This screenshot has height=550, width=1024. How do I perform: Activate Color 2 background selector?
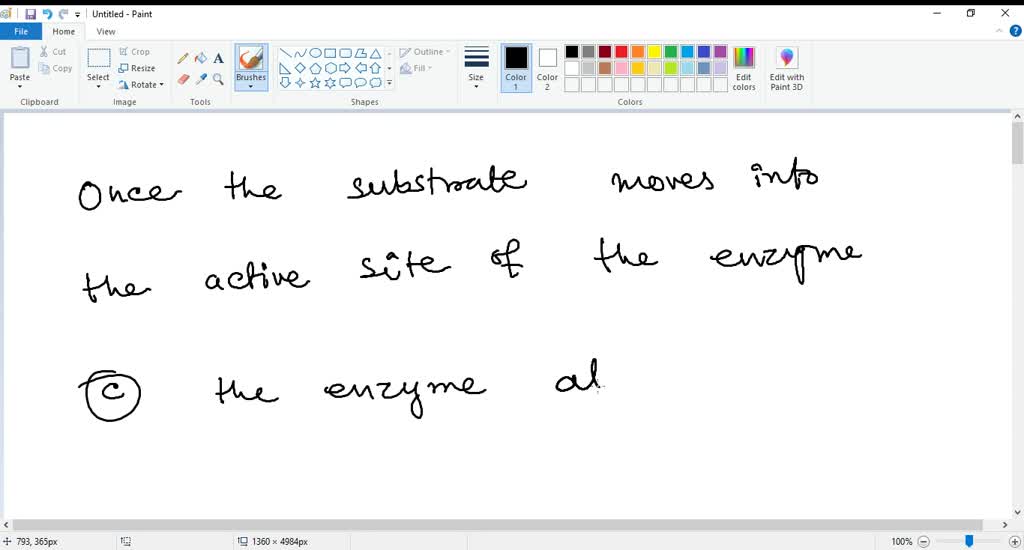(x=547, y=68)
